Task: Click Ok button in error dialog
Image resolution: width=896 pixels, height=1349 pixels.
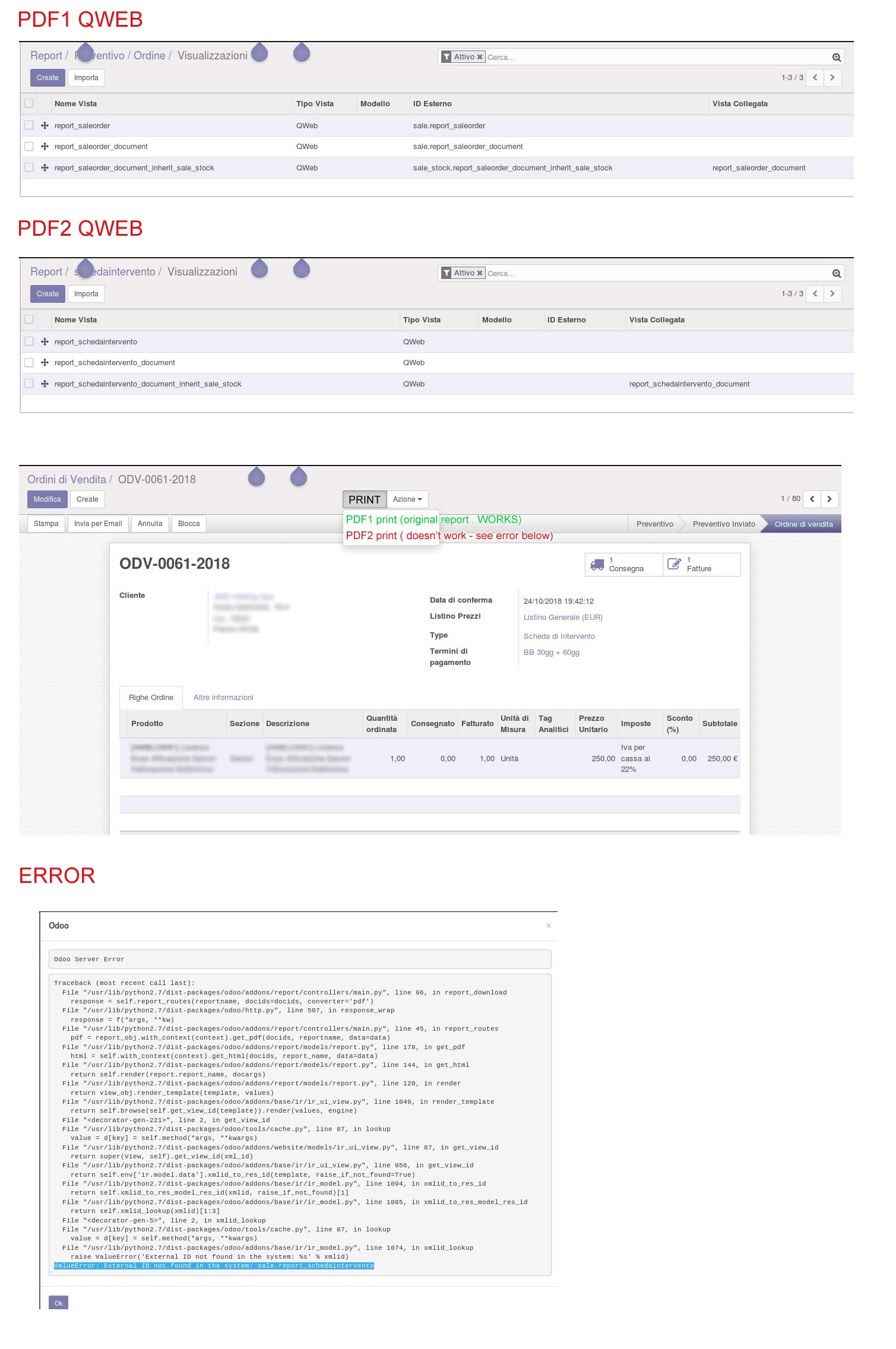Action: click(x=58, y=1303)
